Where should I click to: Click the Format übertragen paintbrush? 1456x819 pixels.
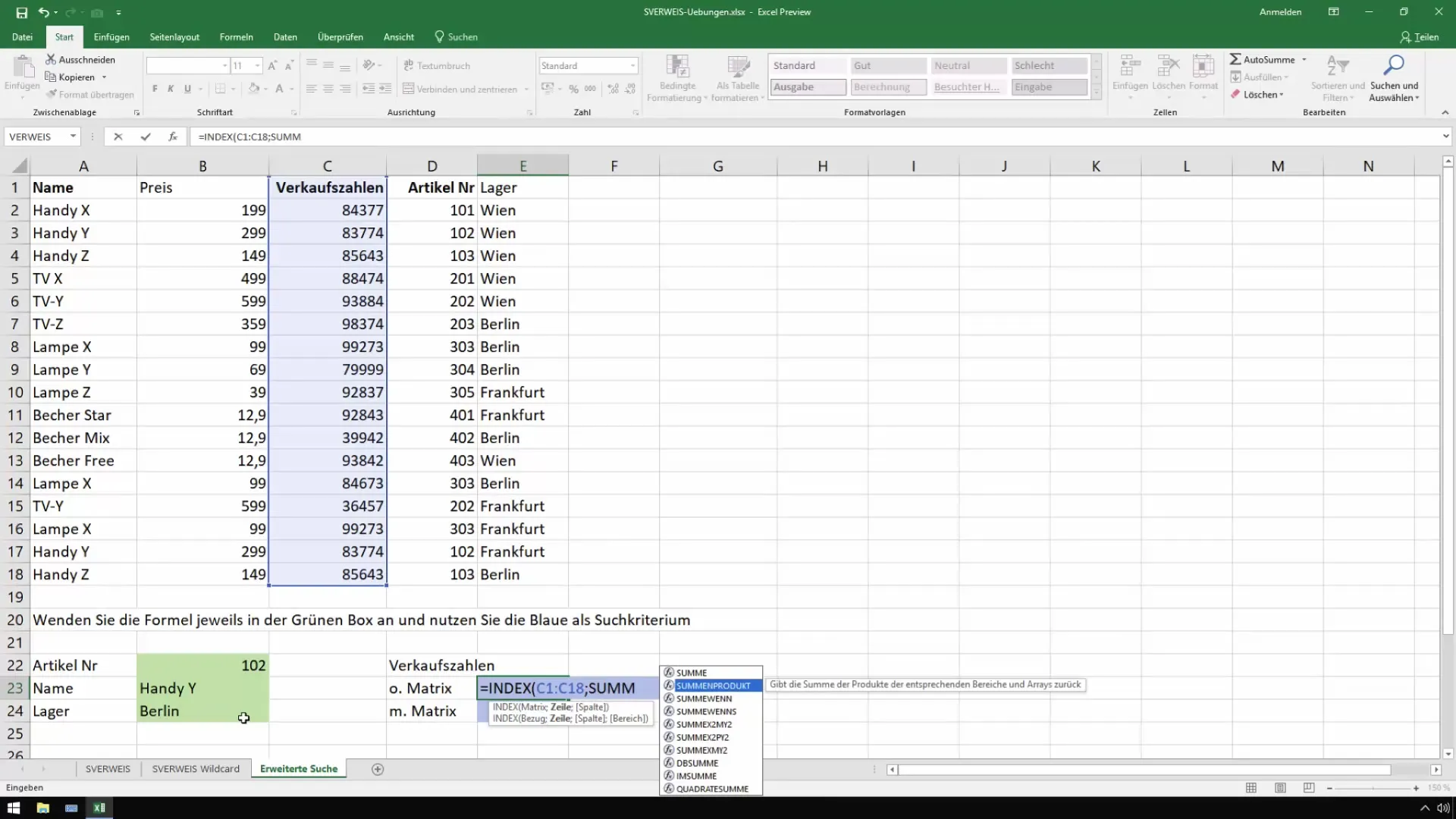[52, 94]
